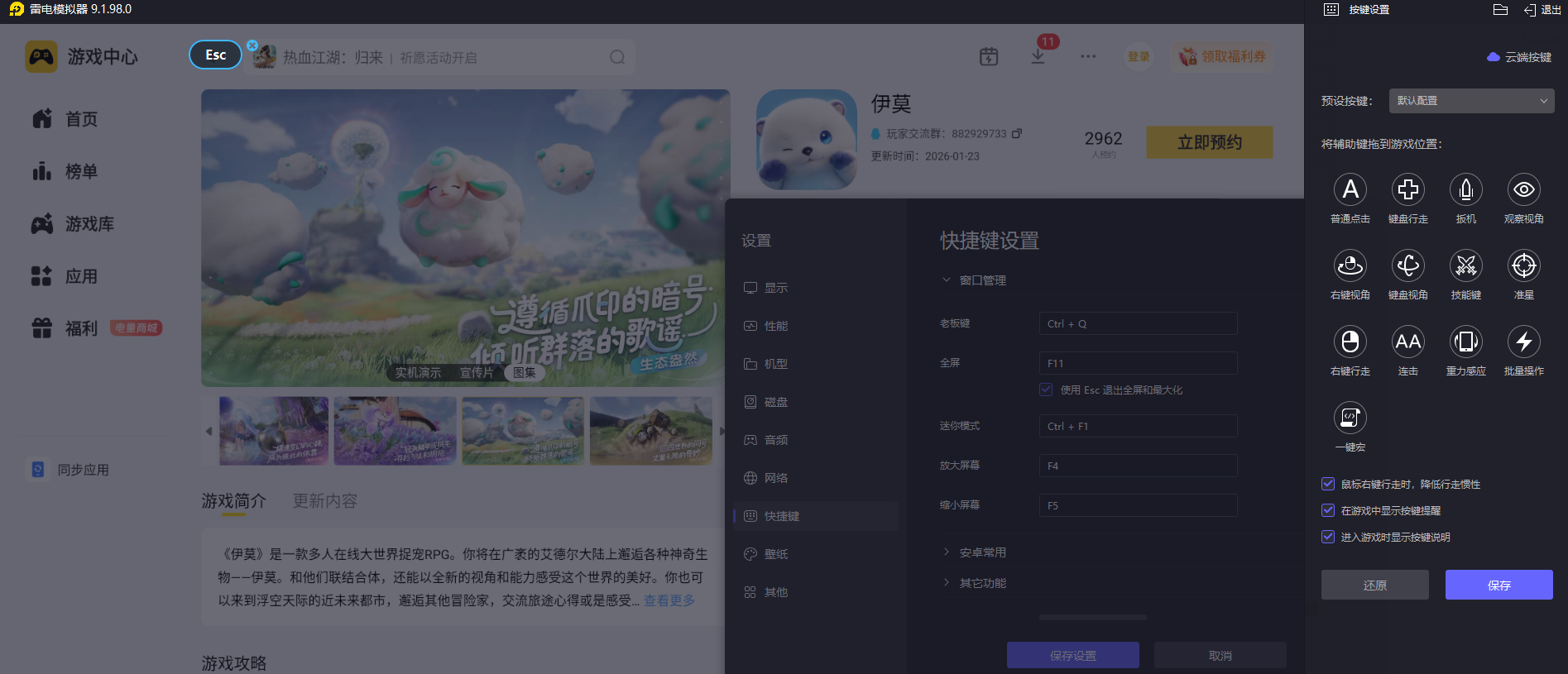Open the 预设按键 默认配置 dropdown
The image size is (1568, 674).
tap(1471, 101)
